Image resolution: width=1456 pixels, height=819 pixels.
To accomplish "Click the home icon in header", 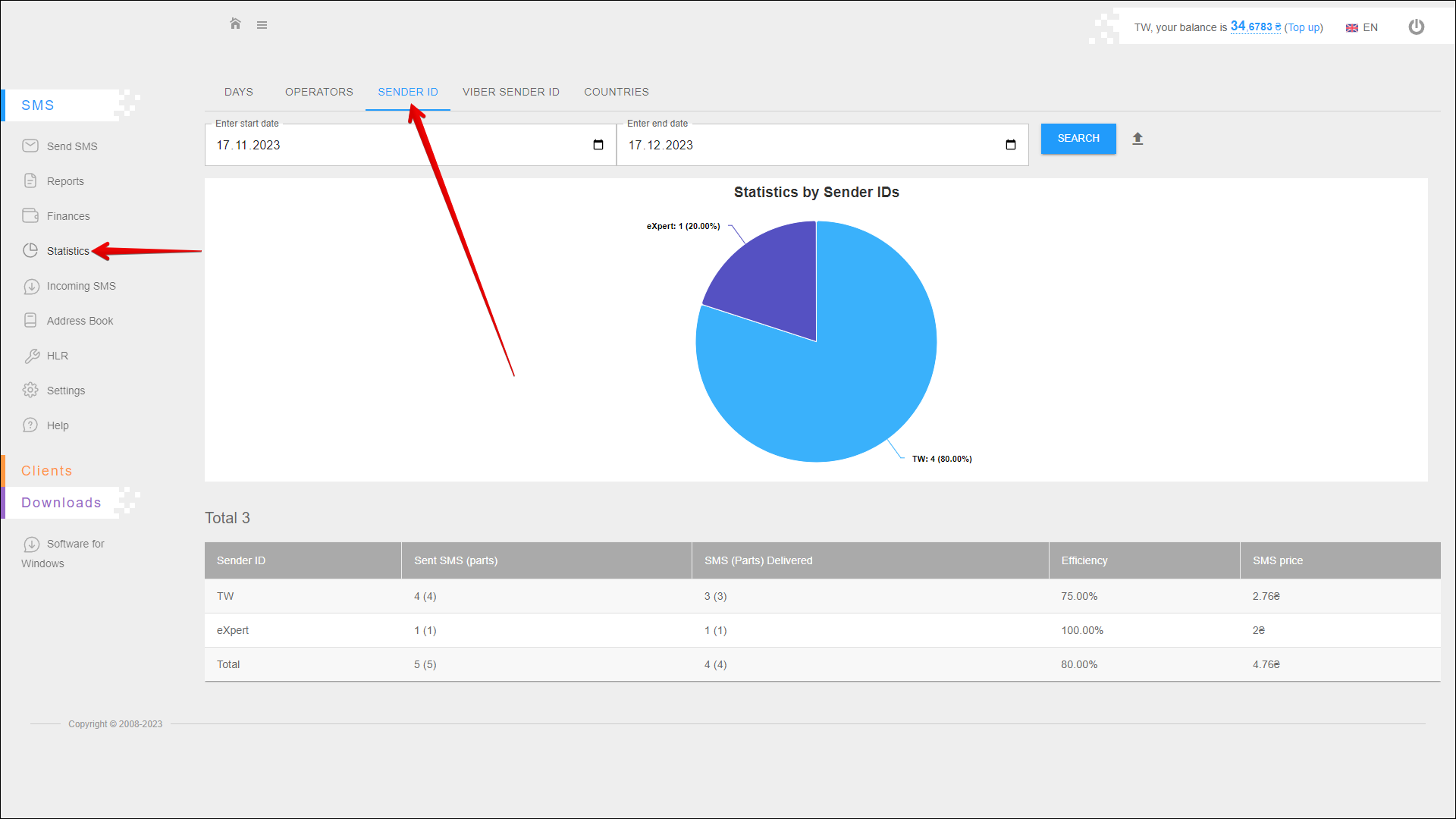I will coord(235,24).
